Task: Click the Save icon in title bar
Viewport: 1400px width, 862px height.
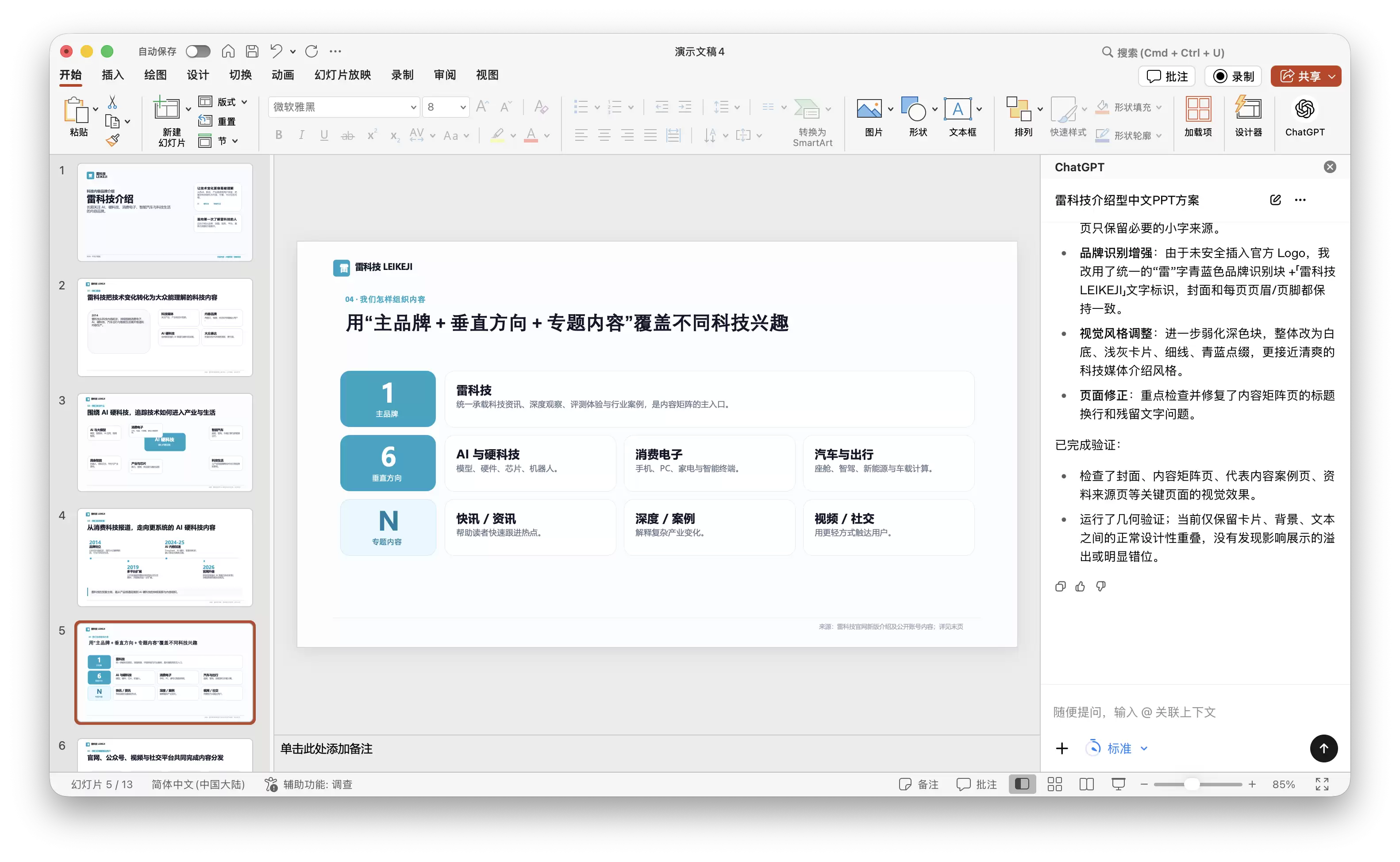Action: tap(252, 51)
